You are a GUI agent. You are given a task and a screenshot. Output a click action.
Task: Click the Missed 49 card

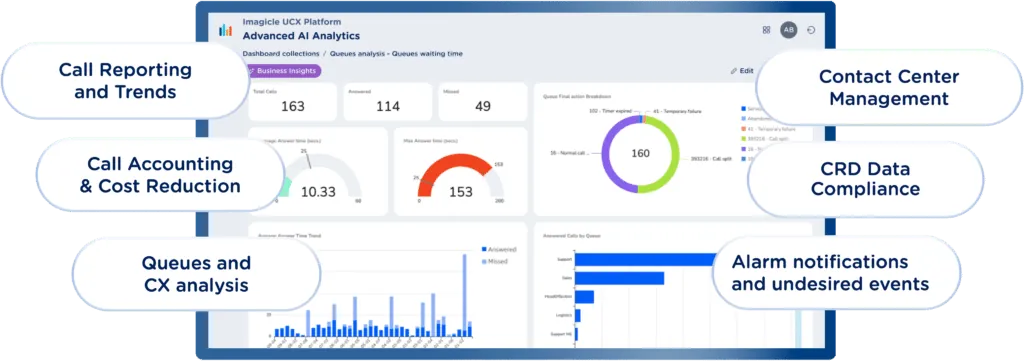click(x=483, y=102)
